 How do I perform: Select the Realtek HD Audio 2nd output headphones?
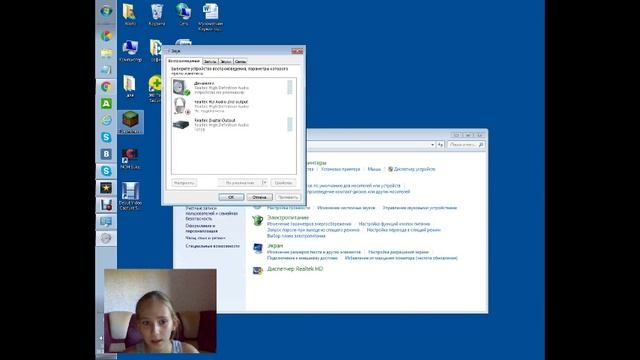pyautogui.click(x=232, y=106)
